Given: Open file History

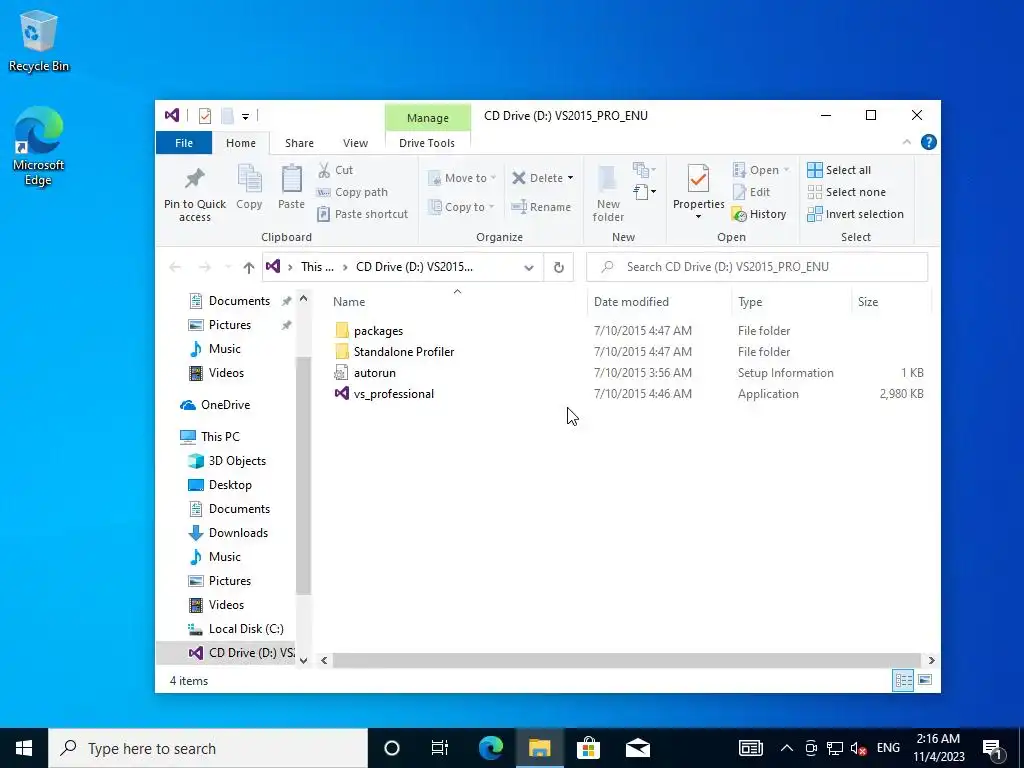Looking at the screenshot, I should click(760, 214).
